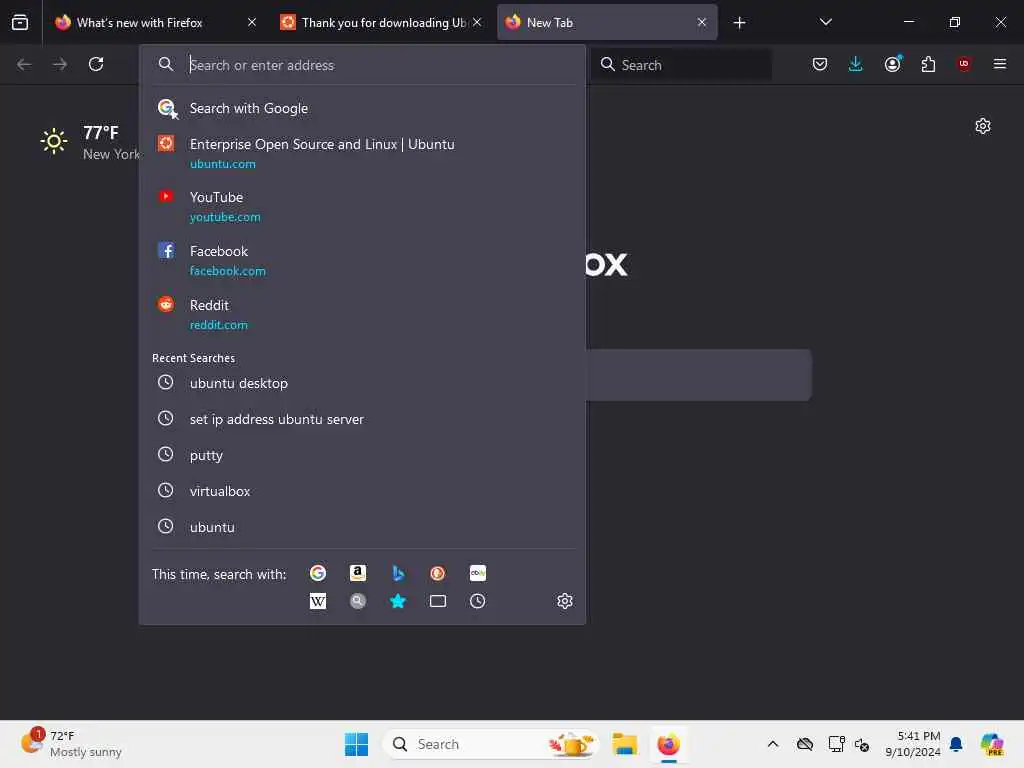Choose Search with Google suggestion
This screenshot has height=768, width=1024.
[362, 108]
